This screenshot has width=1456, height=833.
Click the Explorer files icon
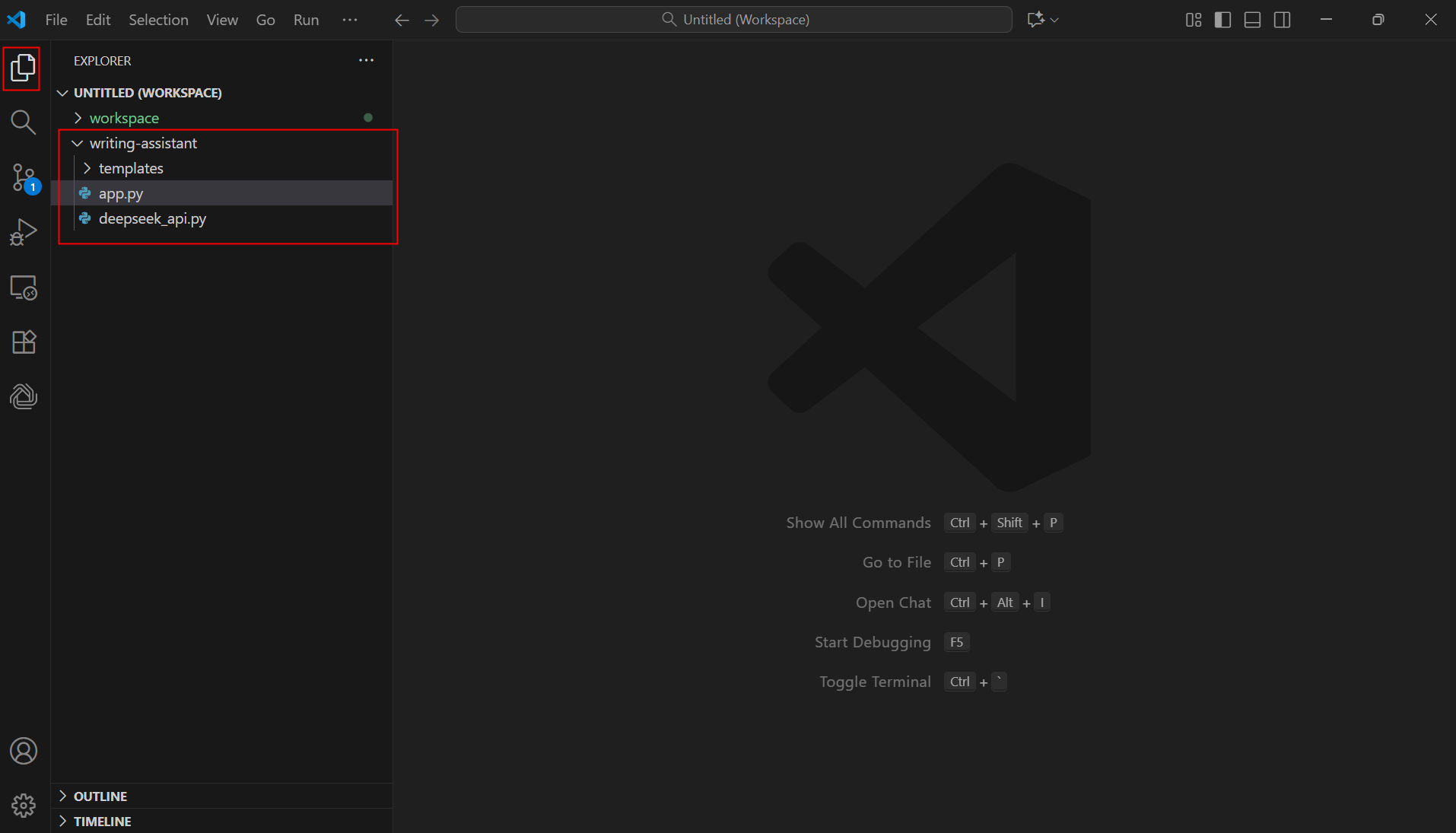[x=22, y=68]
